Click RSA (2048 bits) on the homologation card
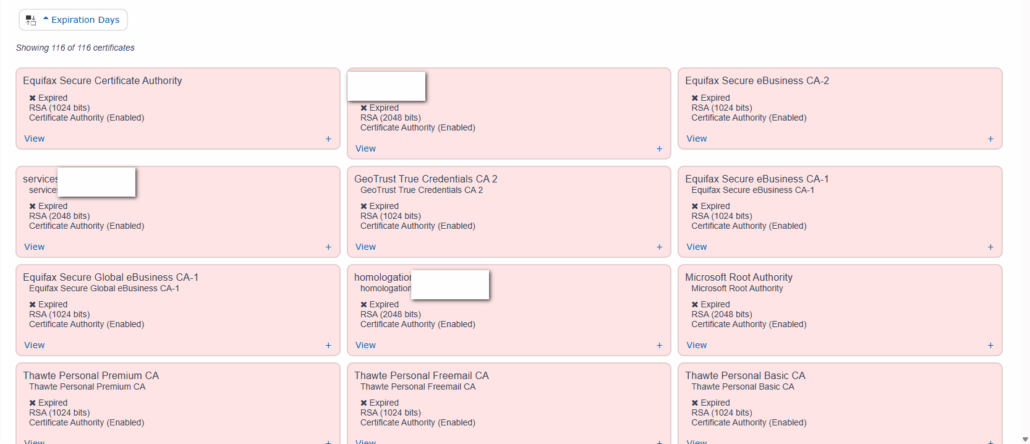Image resolution: width=1030 pixels, height=444 pixels. pyautogui.click(x=391, y=315)
